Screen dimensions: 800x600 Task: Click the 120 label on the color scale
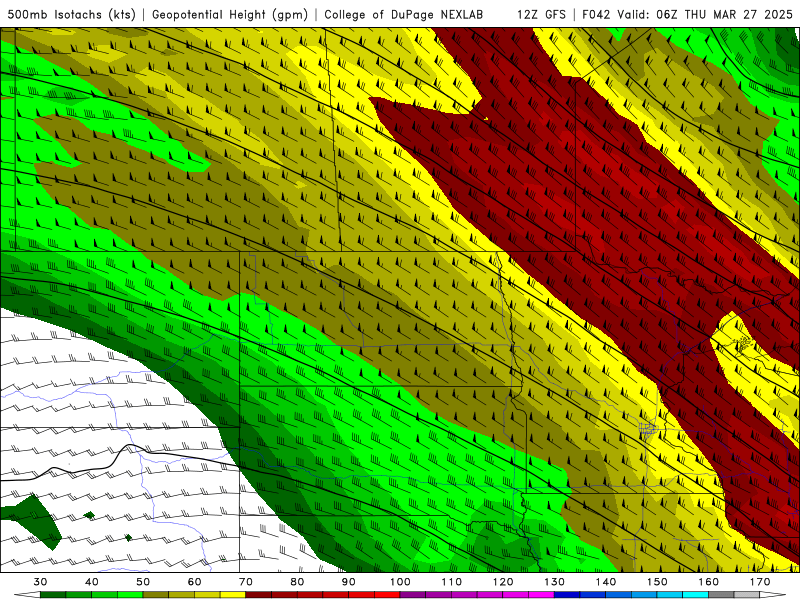pyautogui.click(x=503, y=582)
